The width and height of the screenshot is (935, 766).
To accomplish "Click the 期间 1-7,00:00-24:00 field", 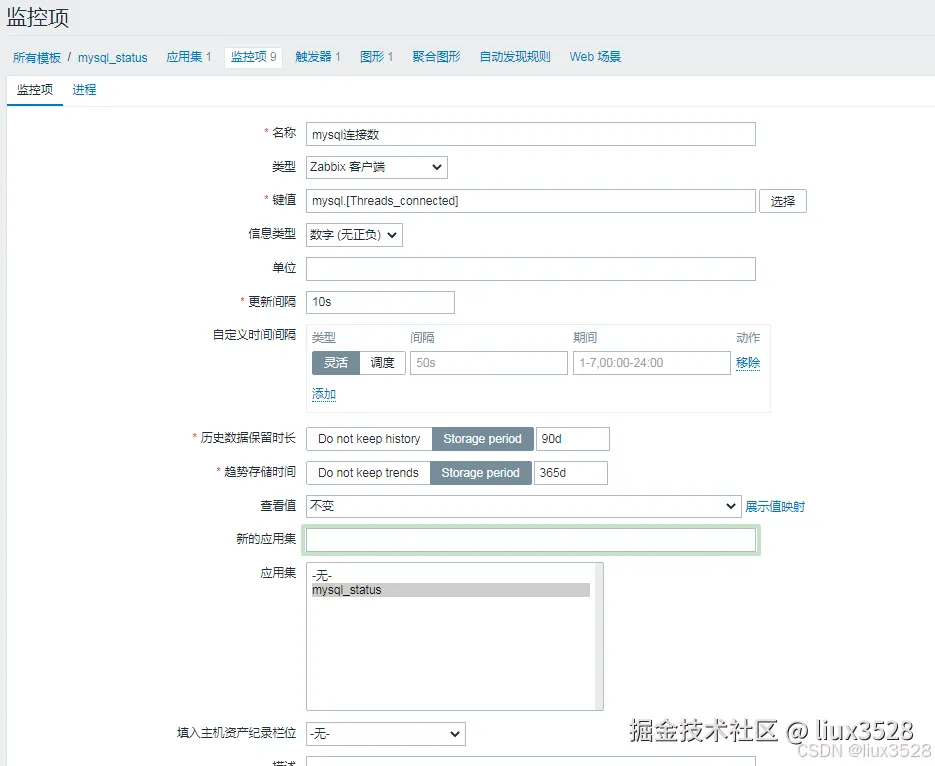I will (x=652, y=363).
